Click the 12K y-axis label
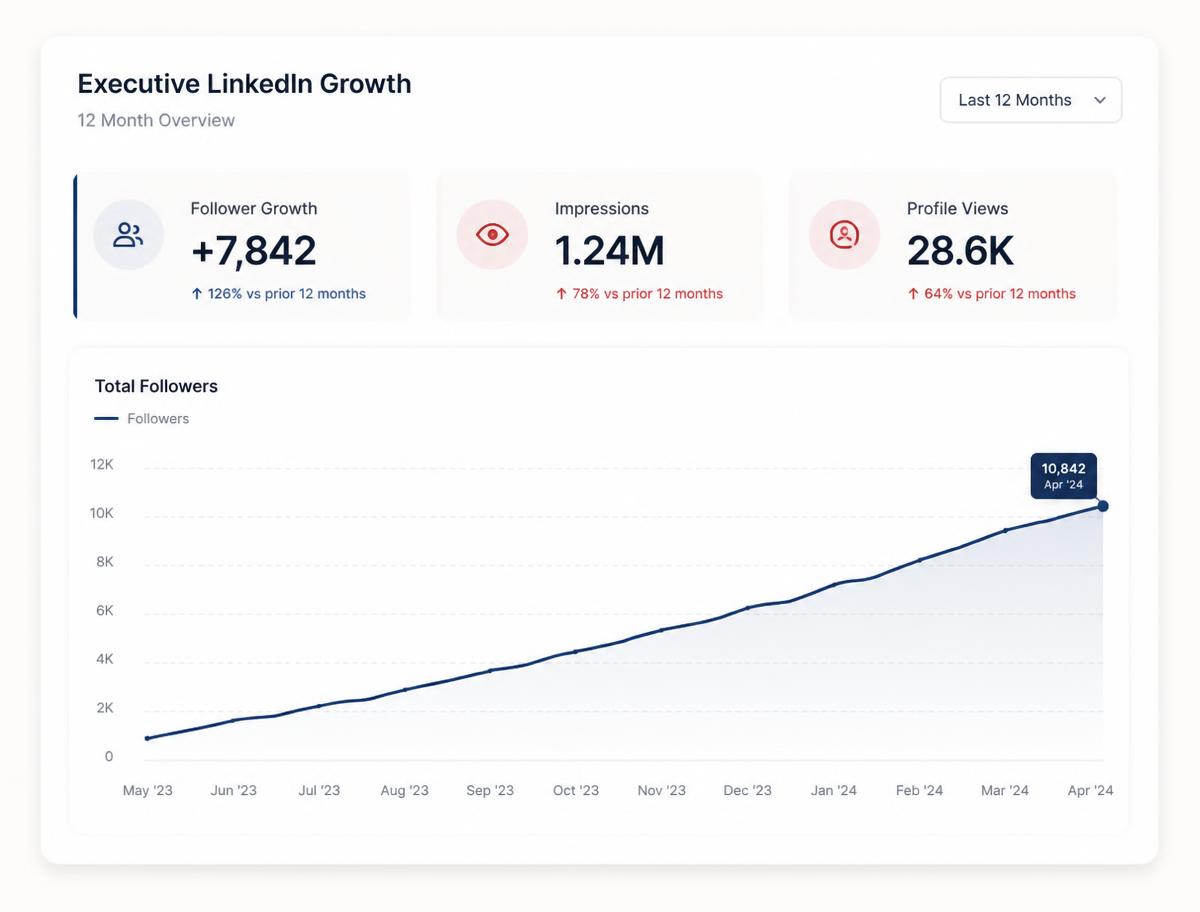 click(x=102, y=464)
